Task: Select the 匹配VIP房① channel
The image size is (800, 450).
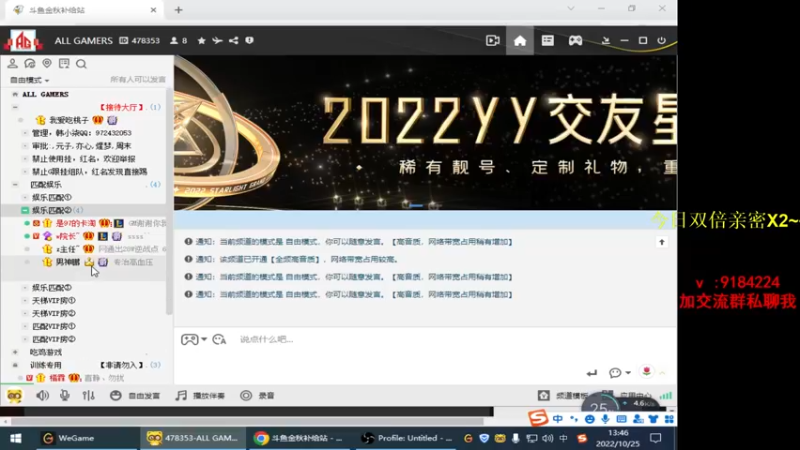Action: (x=54, y=326)
